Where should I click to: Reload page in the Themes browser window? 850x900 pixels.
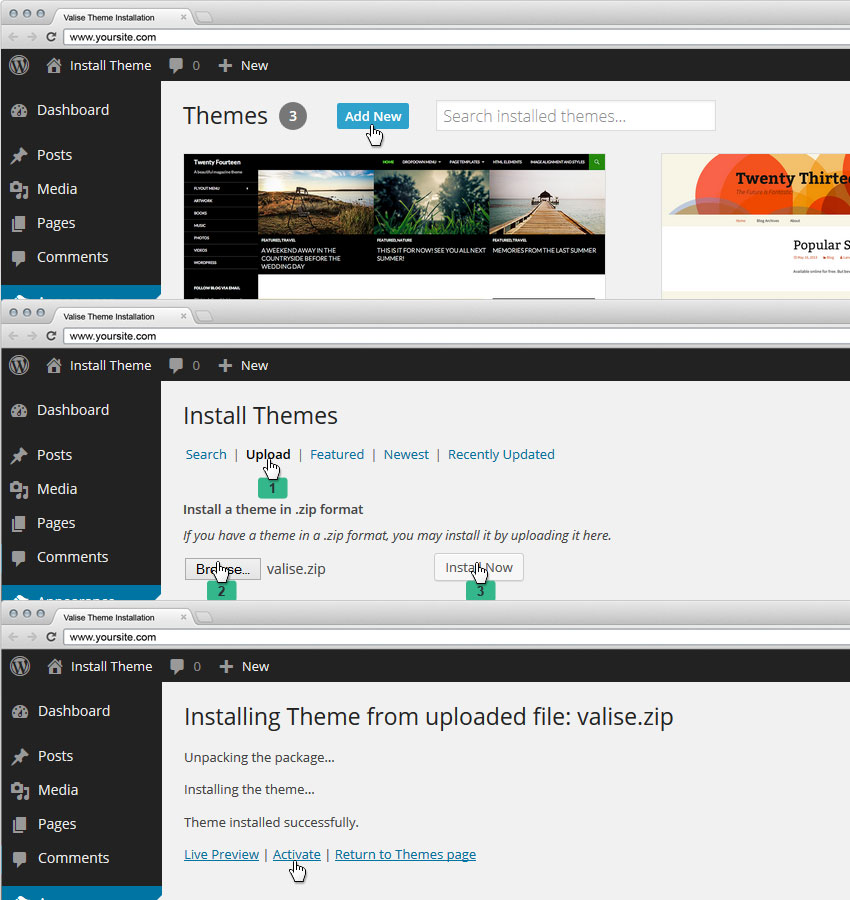tap(51, 37)
